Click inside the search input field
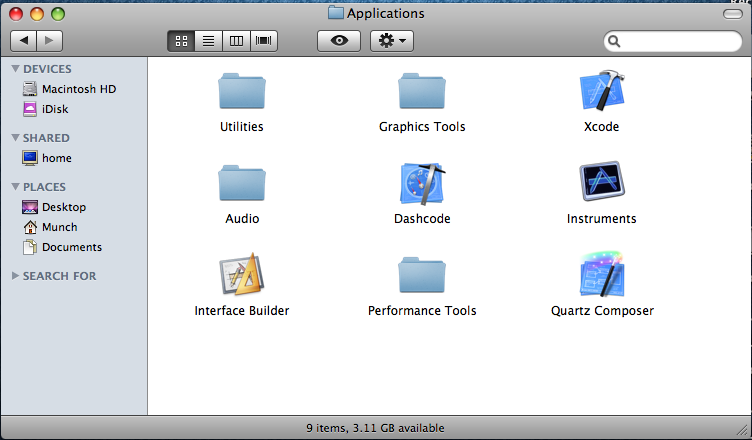 673,41
